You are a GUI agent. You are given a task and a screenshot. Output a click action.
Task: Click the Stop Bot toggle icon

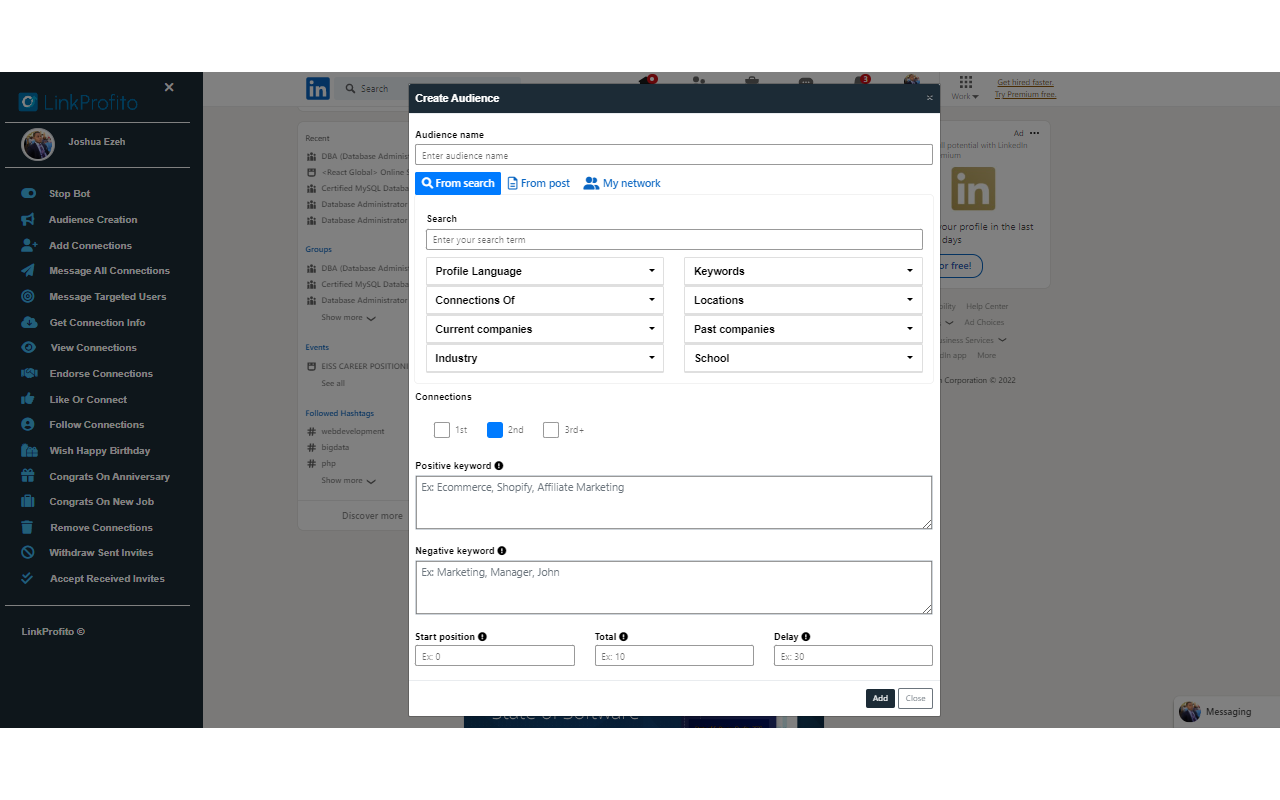(x=28, y=194)
